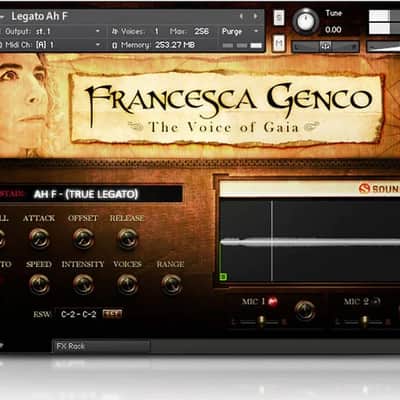Adjust the Speed knob

point(39,284)
